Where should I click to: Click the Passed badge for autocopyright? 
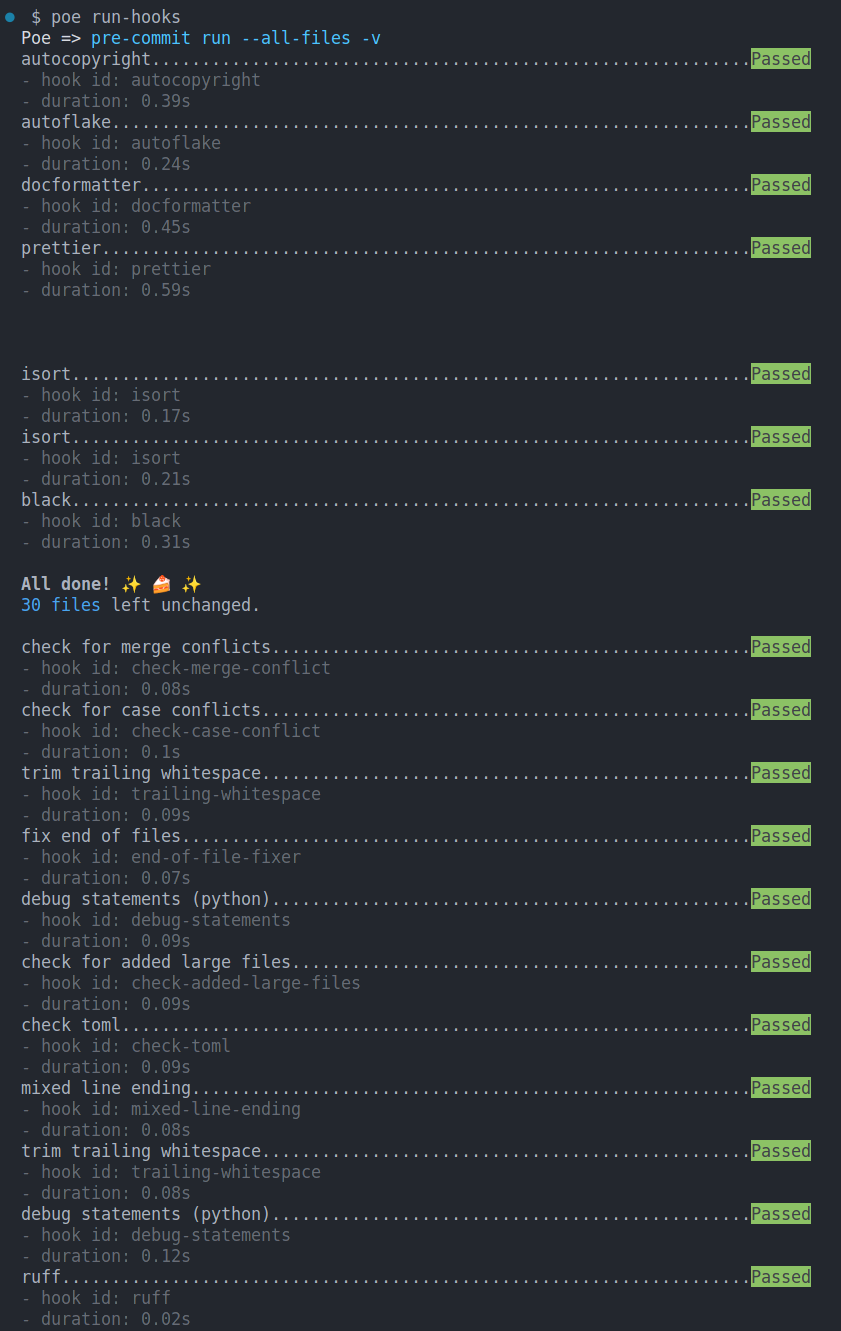point(780,58)
